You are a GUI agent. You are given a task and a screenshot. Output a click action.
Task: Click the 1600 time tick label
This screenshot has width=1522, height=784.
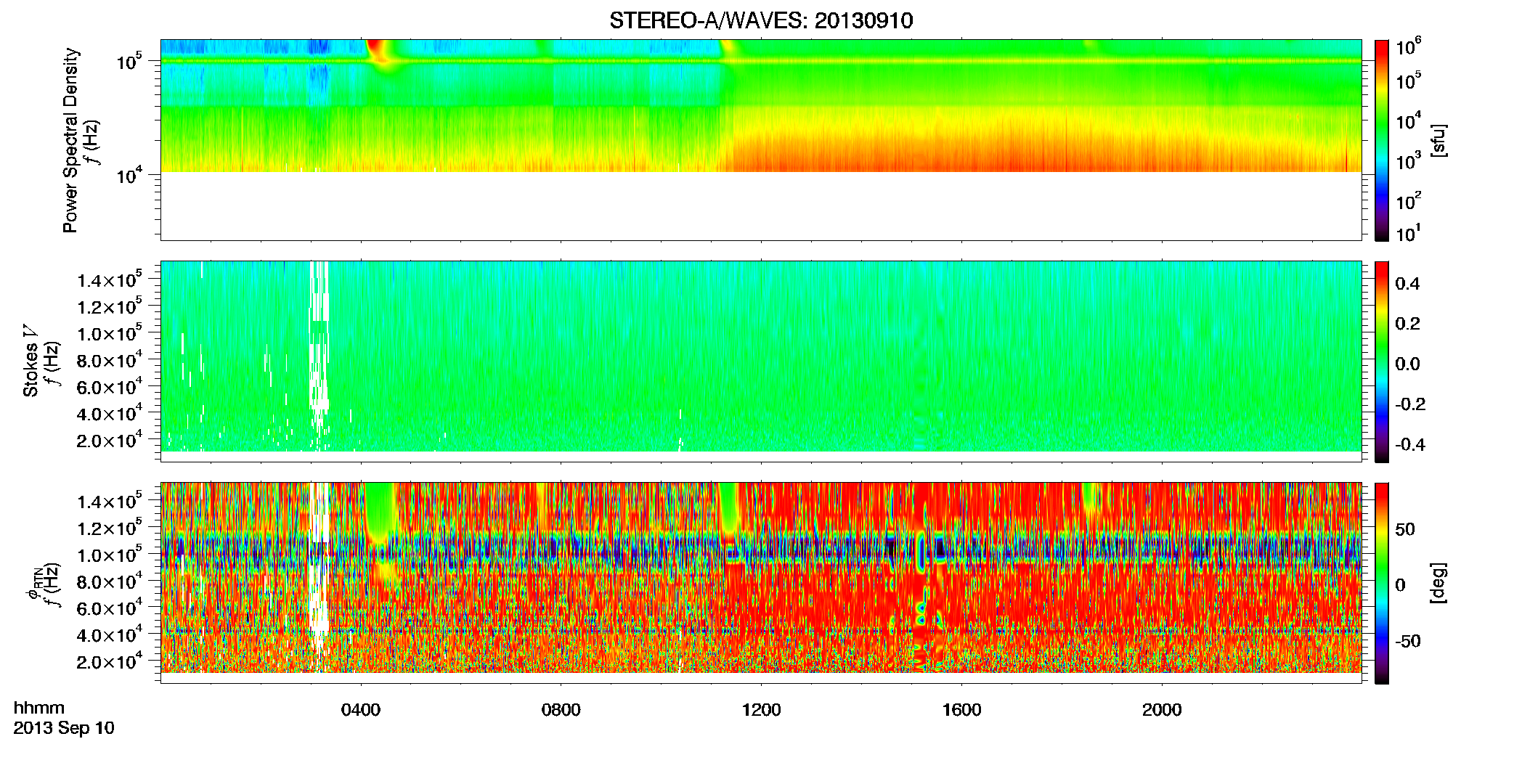pyautogui.click(x=961, y=710)
